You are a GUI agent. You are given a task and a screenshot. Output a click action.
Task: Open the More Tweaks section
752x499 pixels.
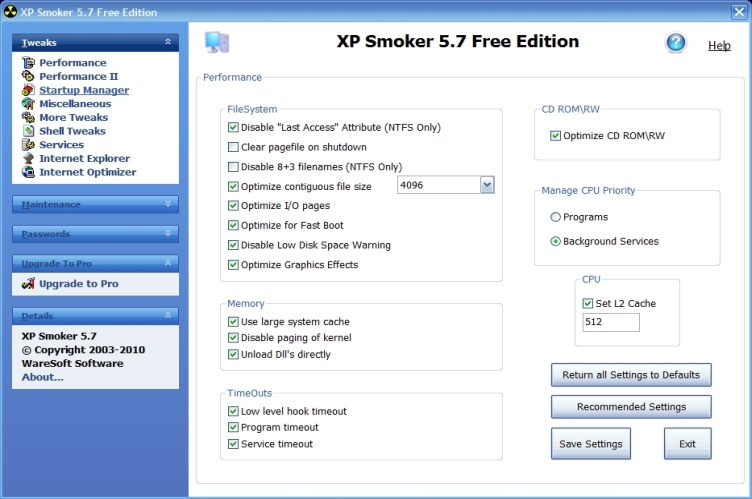point(74,118)
